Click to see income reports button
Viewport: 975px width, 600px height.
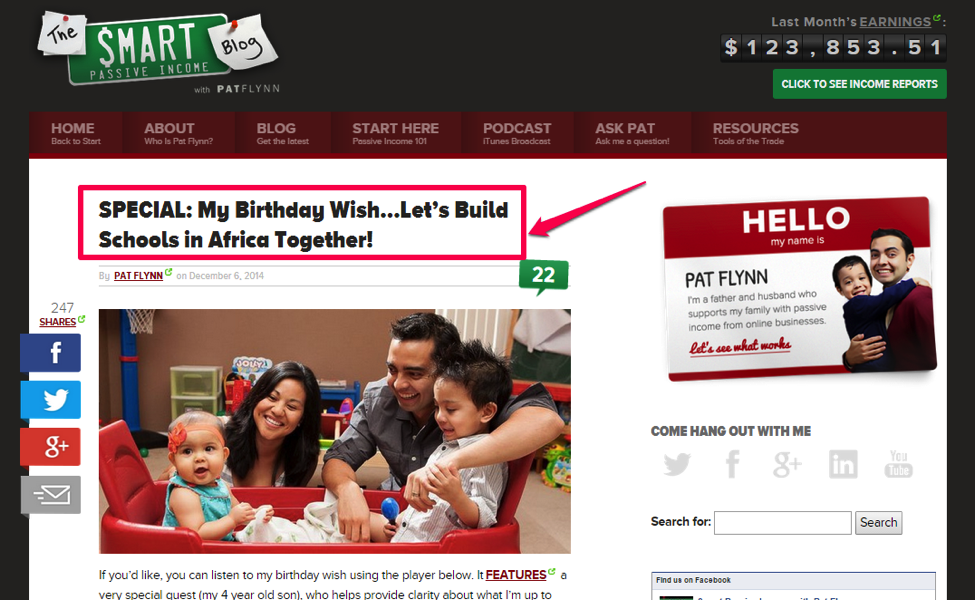tap(859, 84)
